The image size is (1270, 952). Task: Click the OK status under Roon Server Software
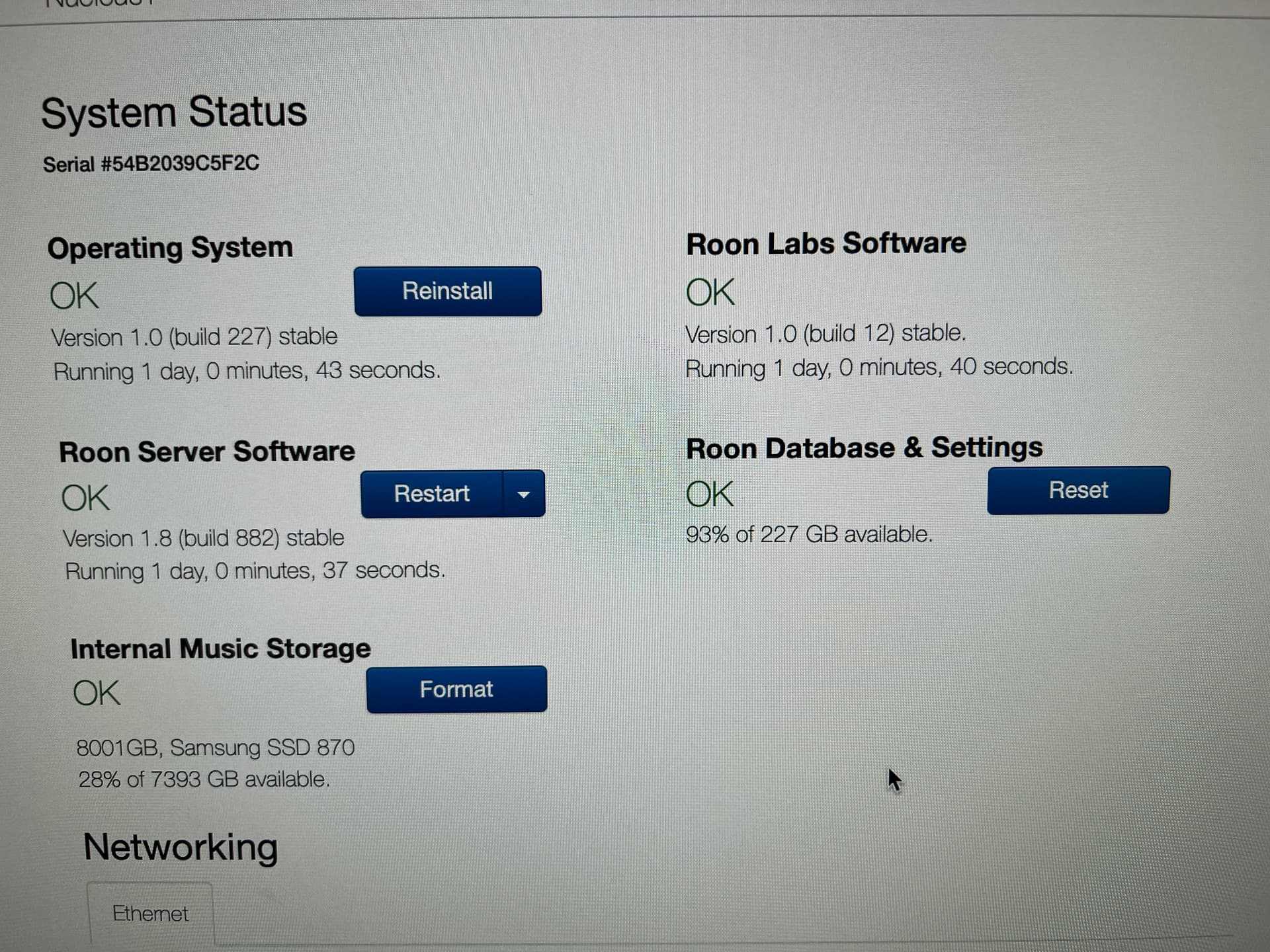pos(85,498)
